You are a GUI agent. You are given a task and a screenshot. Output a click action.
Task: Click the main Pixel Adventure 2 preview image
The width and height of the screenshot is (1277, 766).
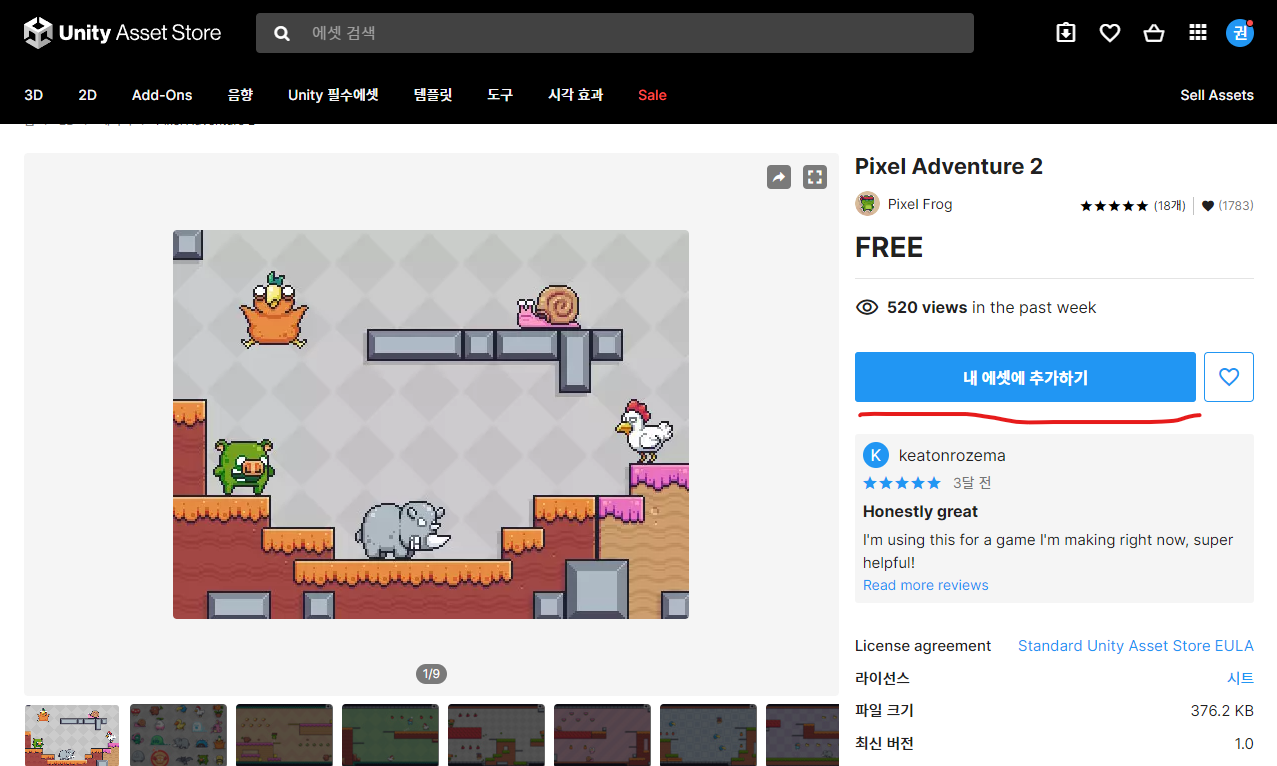click(431, 424)
